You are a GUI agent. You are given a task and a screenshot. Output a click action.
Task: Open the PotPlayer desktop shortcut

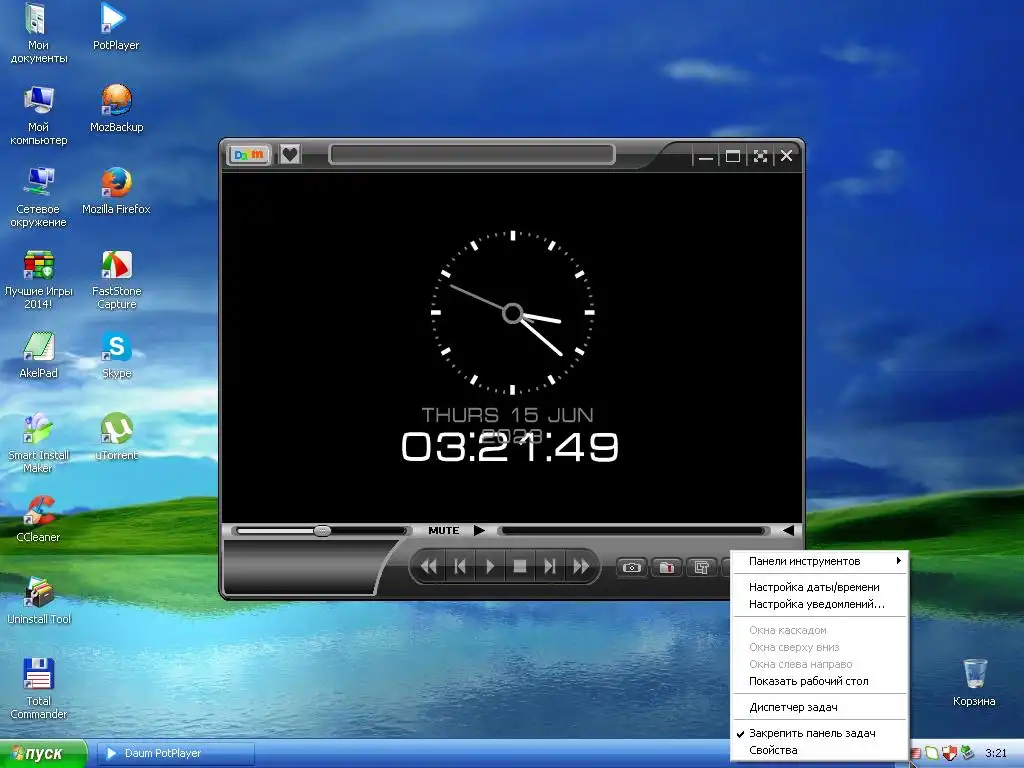[115, 26]
